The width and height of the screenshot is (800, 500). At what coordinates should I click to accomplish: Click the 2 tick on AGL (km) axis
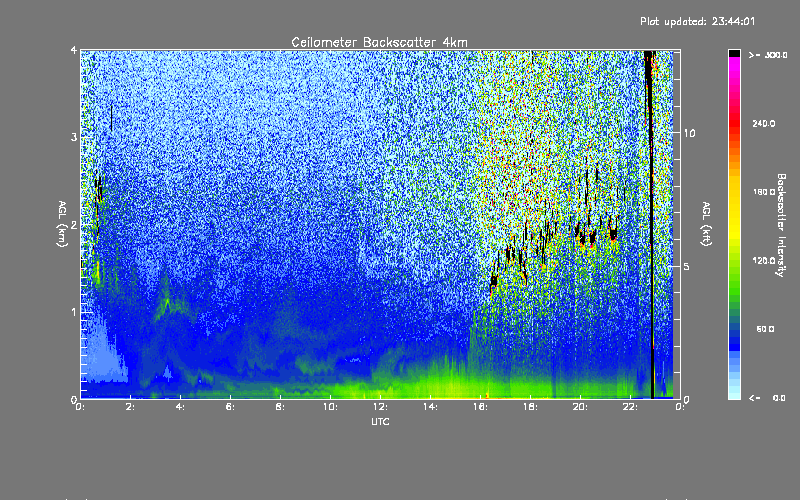(x=74, y=225)
